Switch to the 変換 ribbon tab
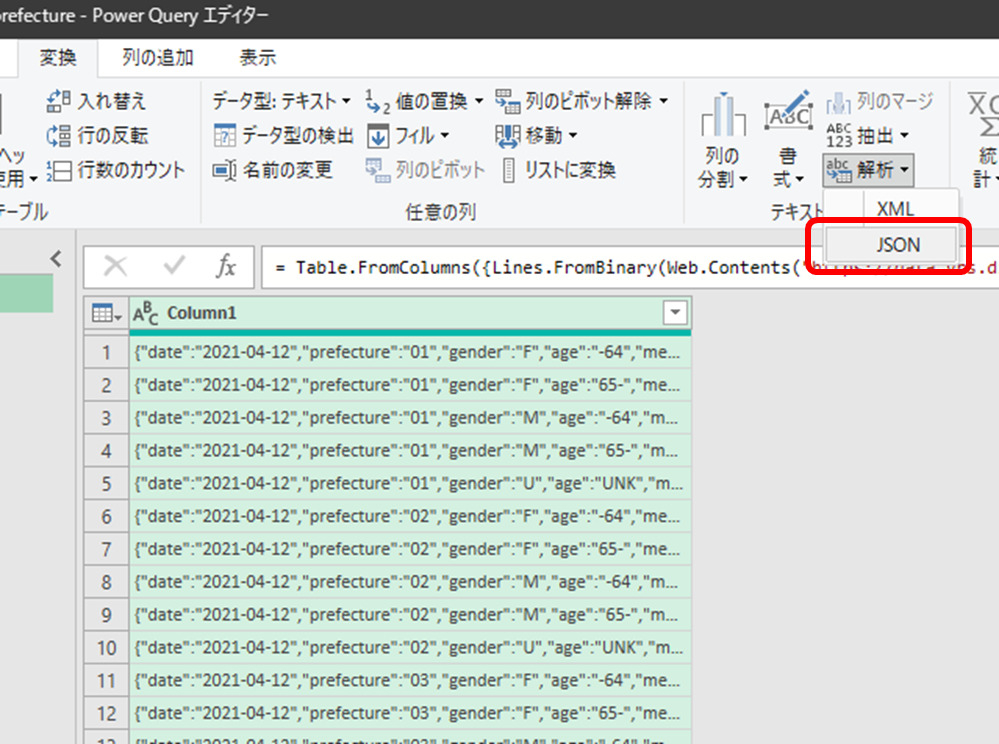 pyautogui.click(x=58, y=58)
